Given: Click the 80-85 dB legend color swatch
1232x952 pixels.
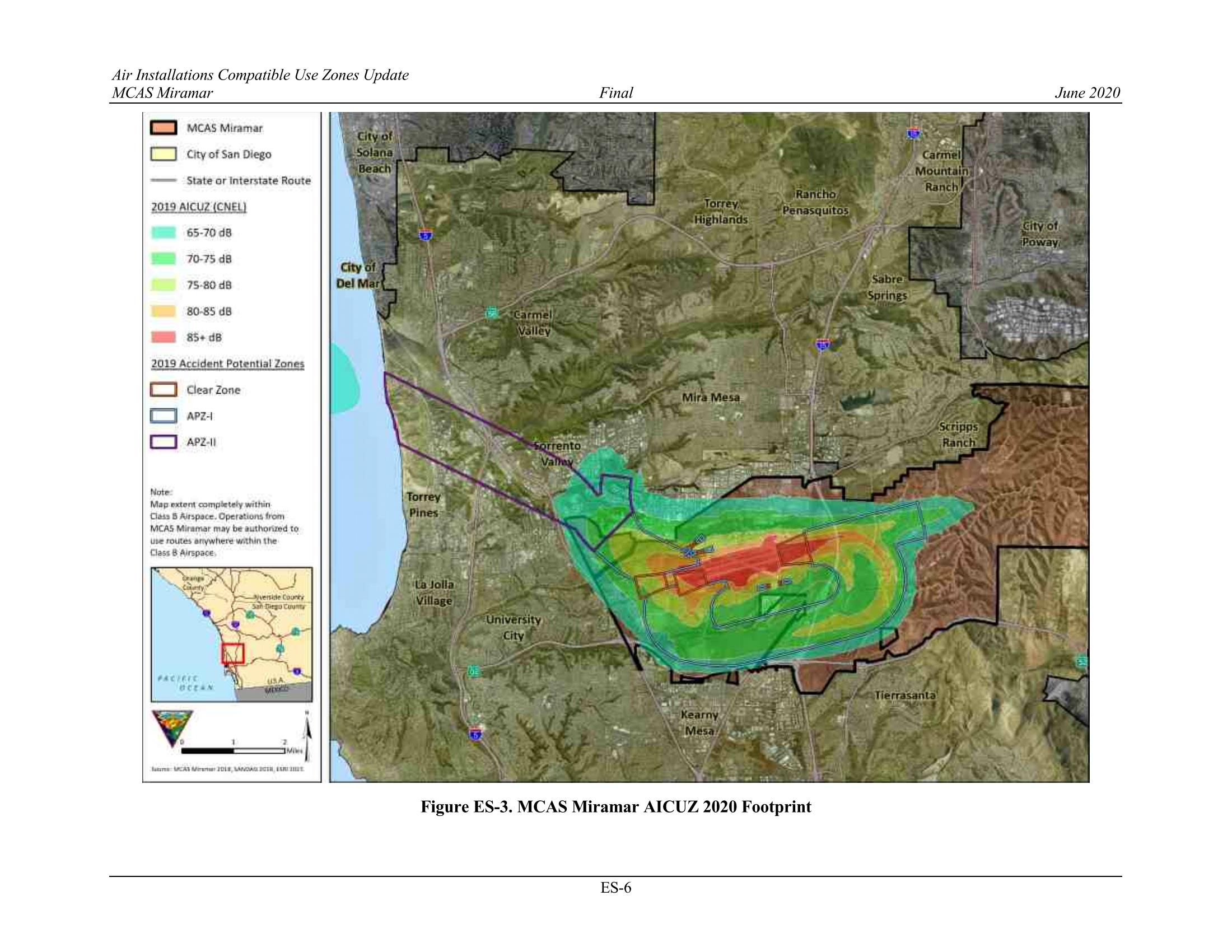Looking at the screenshot, I should pos(163,311).
